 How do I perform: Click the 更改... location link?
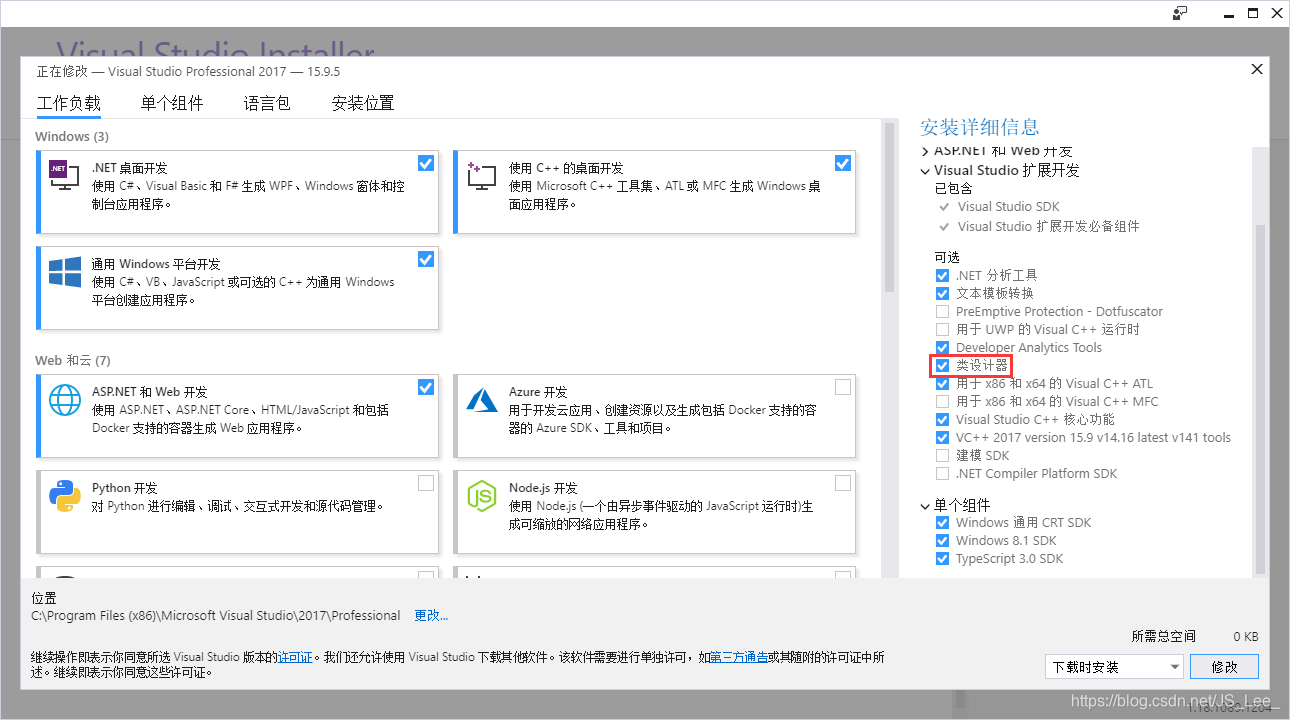click(431, 615)
